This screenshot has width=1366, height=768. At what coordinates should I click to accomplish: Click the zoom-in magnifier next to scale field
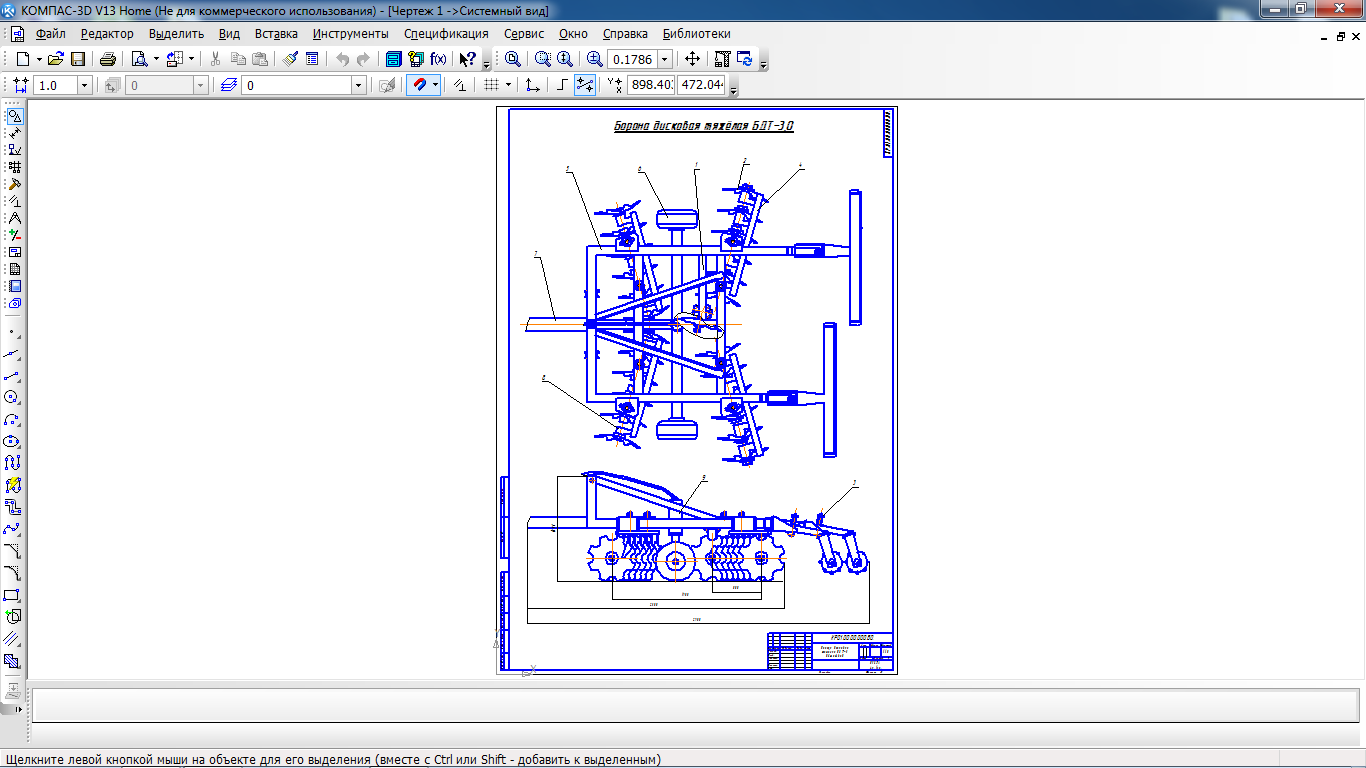[595, 59]
